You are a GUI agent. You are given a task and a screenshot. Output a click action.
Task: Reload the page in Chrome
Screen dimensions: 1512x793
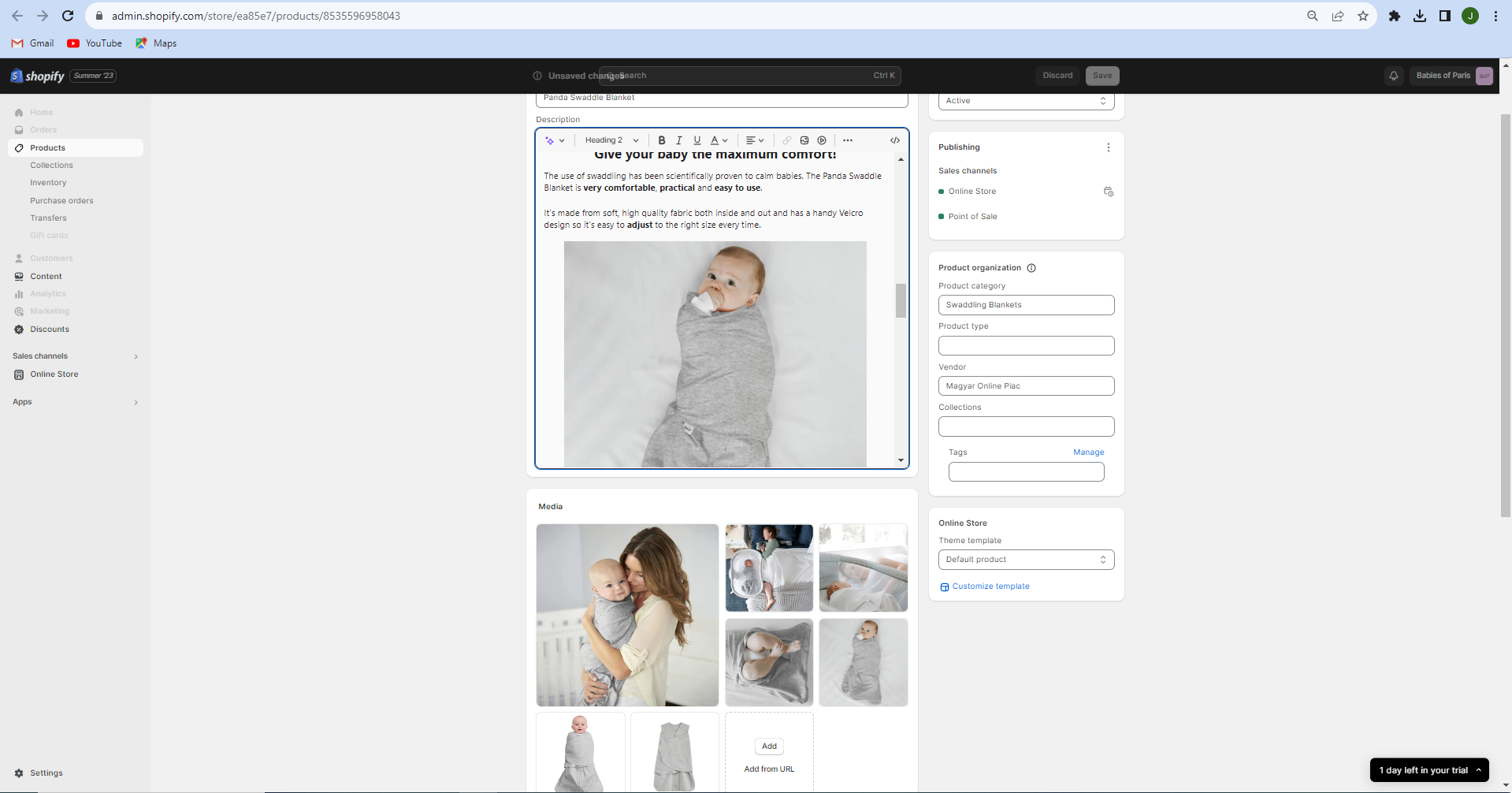(68, 16)
